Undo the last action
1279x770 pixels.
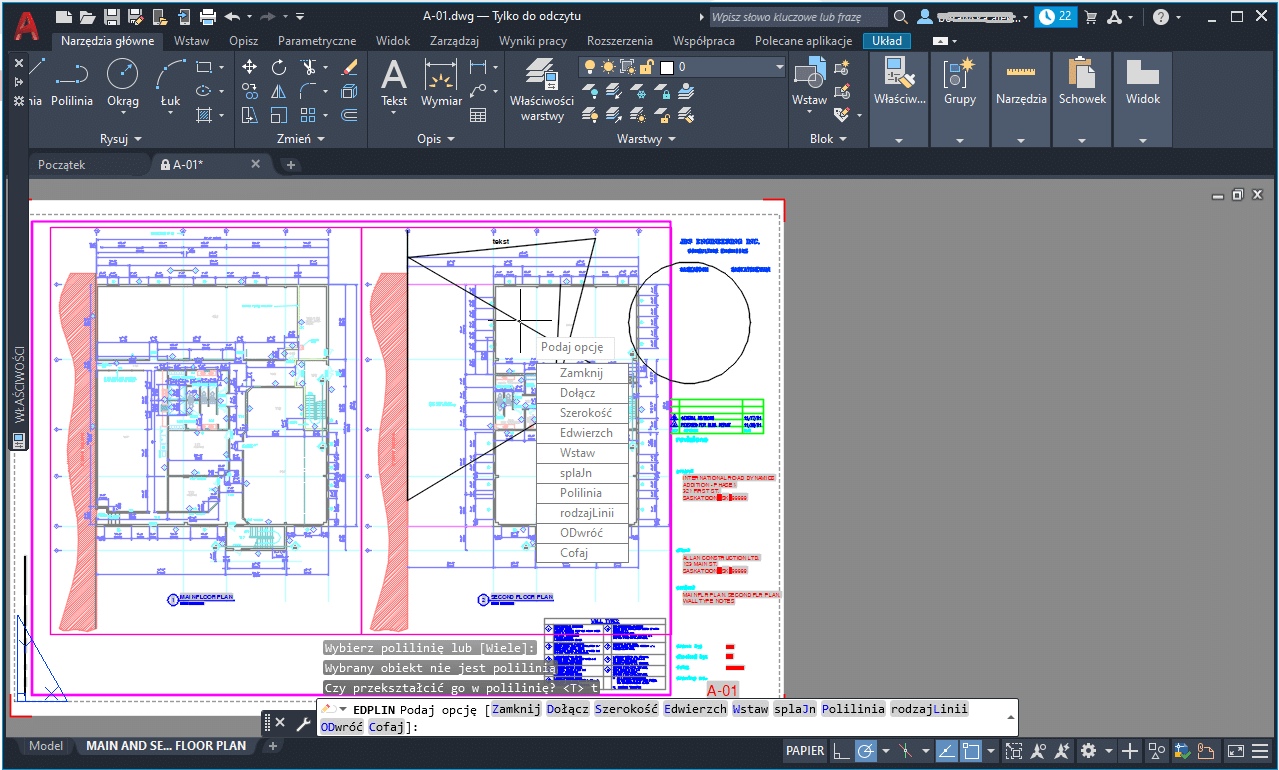232,16
